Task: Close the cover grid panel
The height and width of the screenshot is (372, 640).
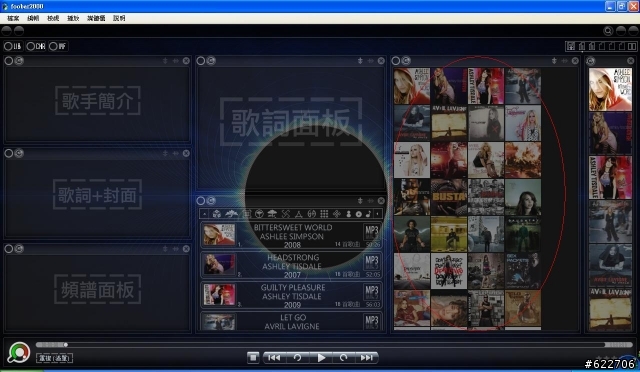Action: 575,61
